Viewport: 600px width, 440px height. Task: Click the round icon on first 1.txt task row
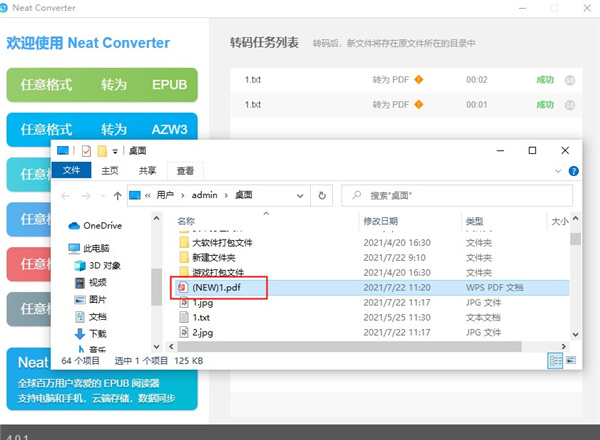(570, 80)
